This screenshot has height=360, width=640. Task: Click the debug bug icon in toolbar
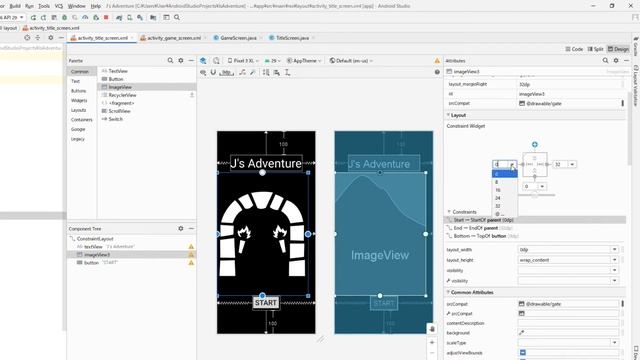(x=64, y=18)
